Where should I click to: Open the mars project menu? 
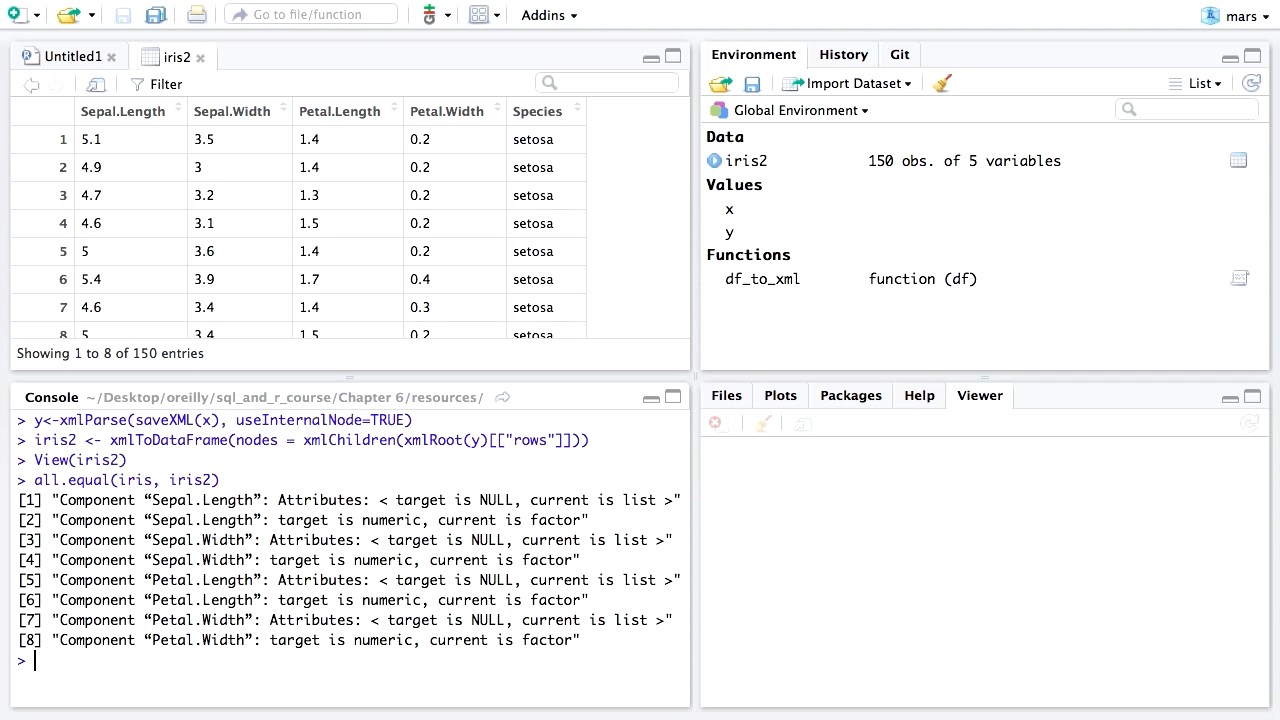[x=1236, y=16]
